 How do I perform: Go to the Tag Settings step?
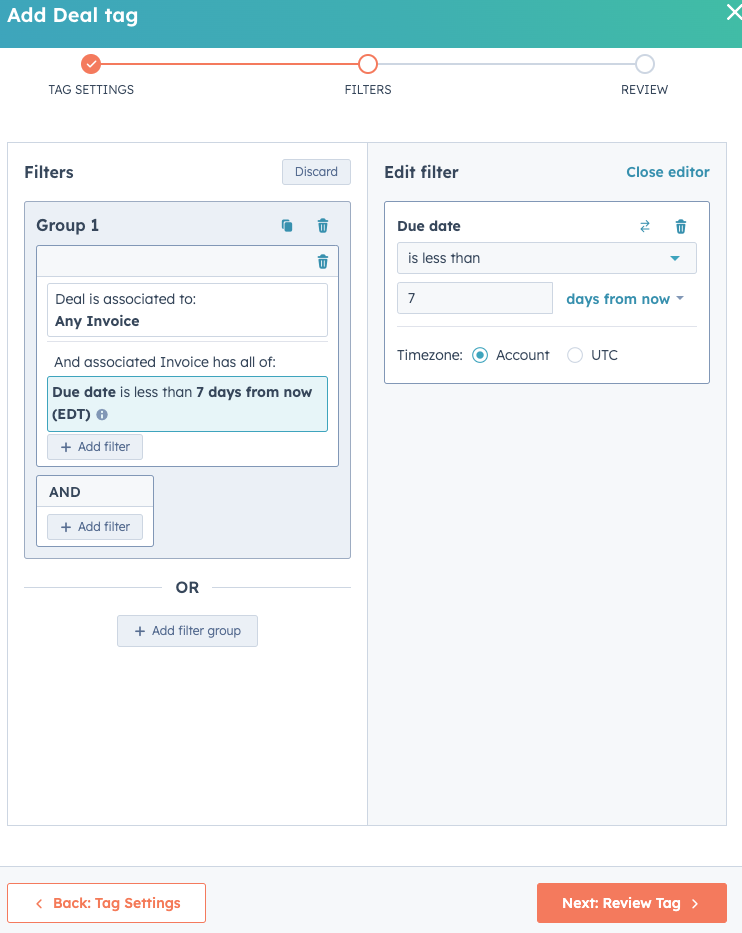106,902
